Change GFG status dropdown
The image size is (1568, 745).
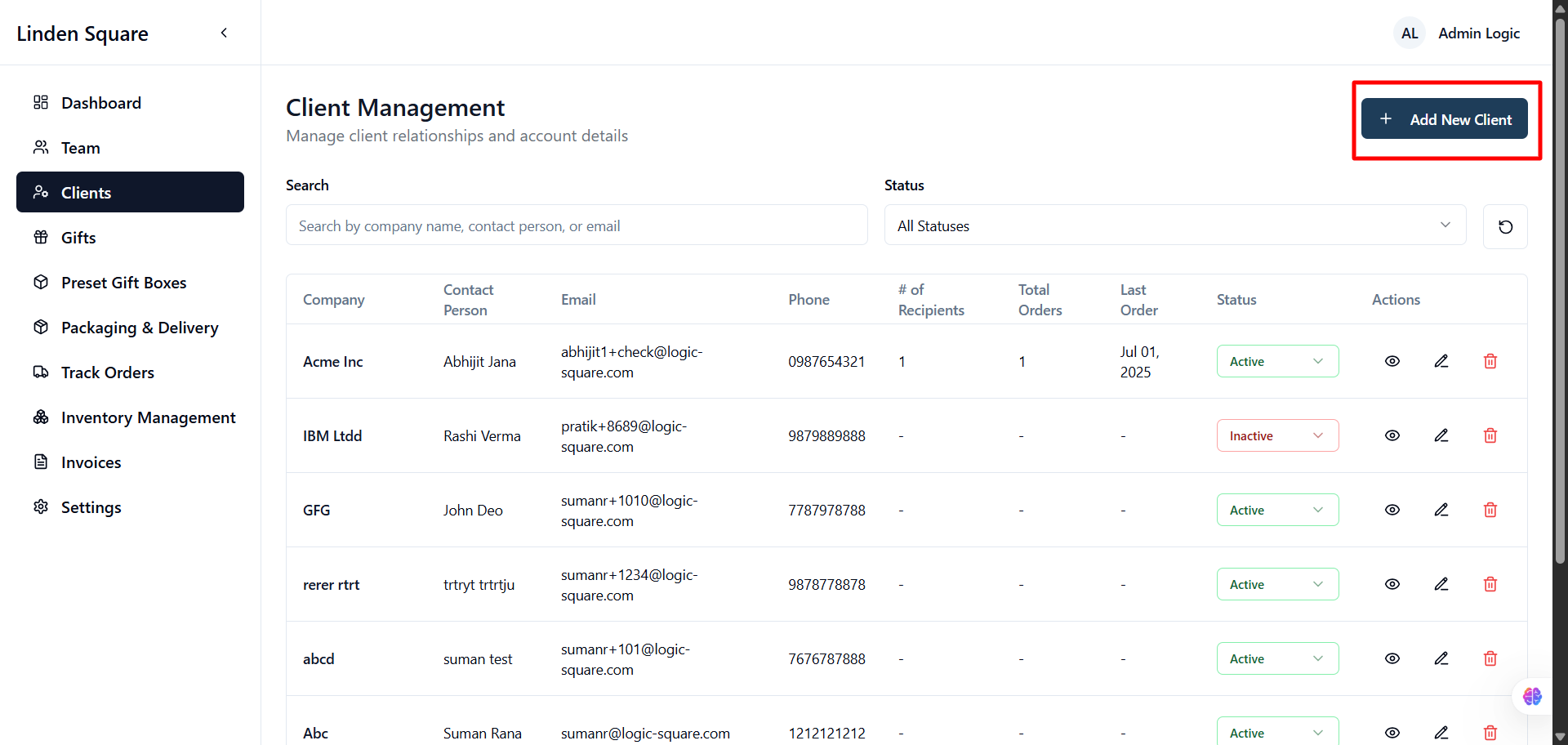[1277, 510]
